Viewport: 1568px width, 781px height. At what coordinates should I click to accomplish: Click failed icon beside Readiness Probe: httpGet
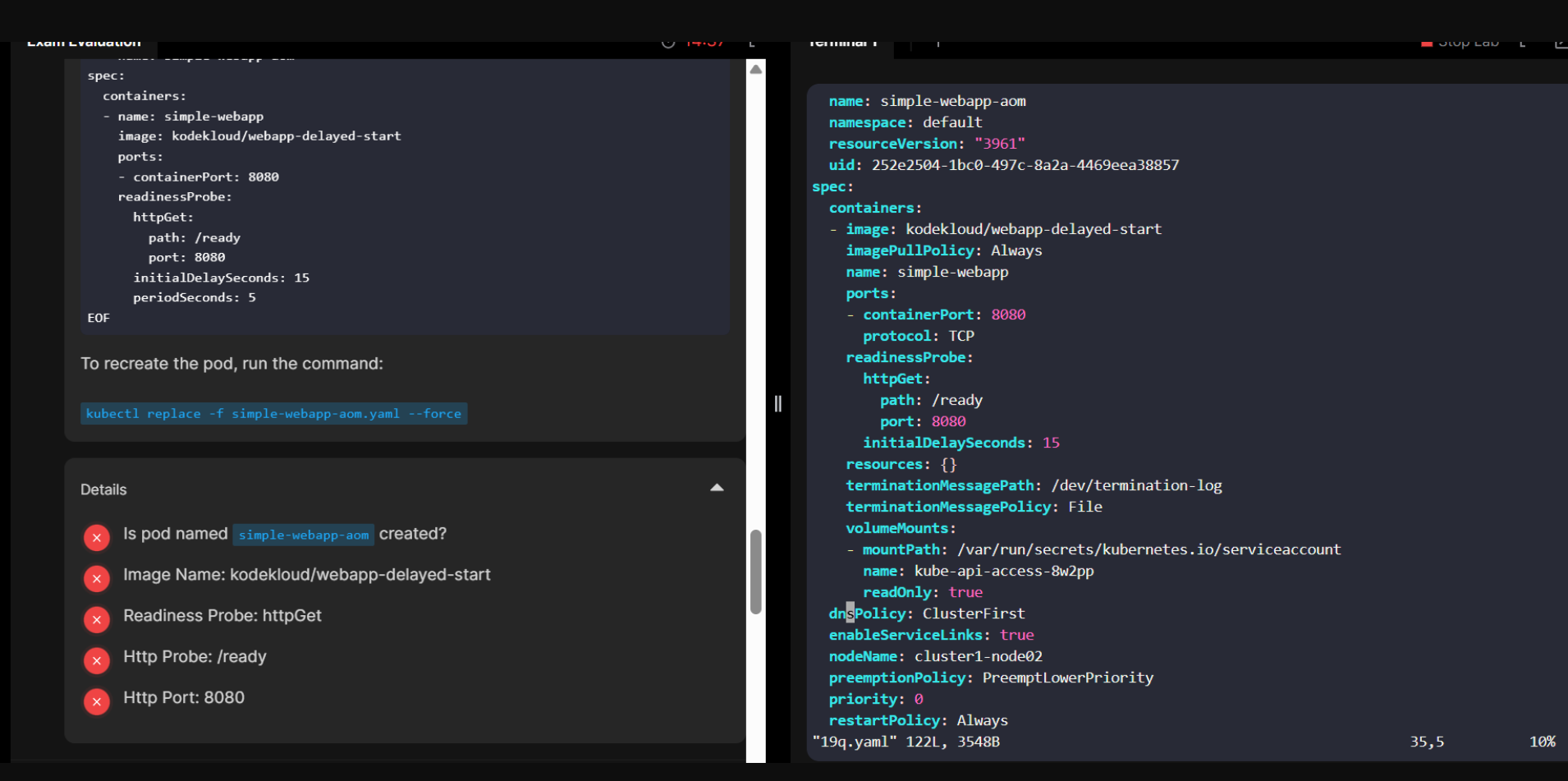point(97,620)
